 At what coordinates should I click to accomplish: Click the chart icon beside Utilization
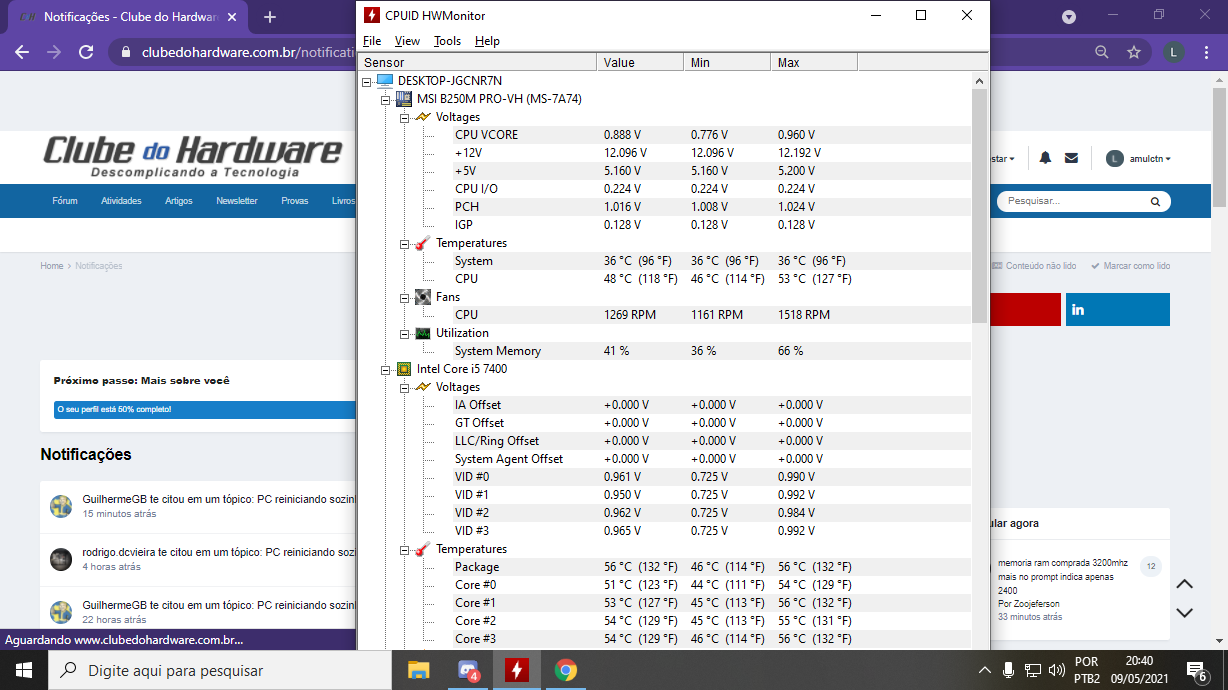423,333
